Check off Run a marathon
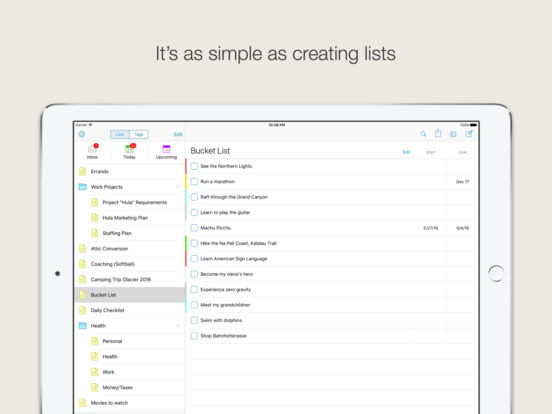The height and width of the screenshot is (414, 552). point(194,182)
